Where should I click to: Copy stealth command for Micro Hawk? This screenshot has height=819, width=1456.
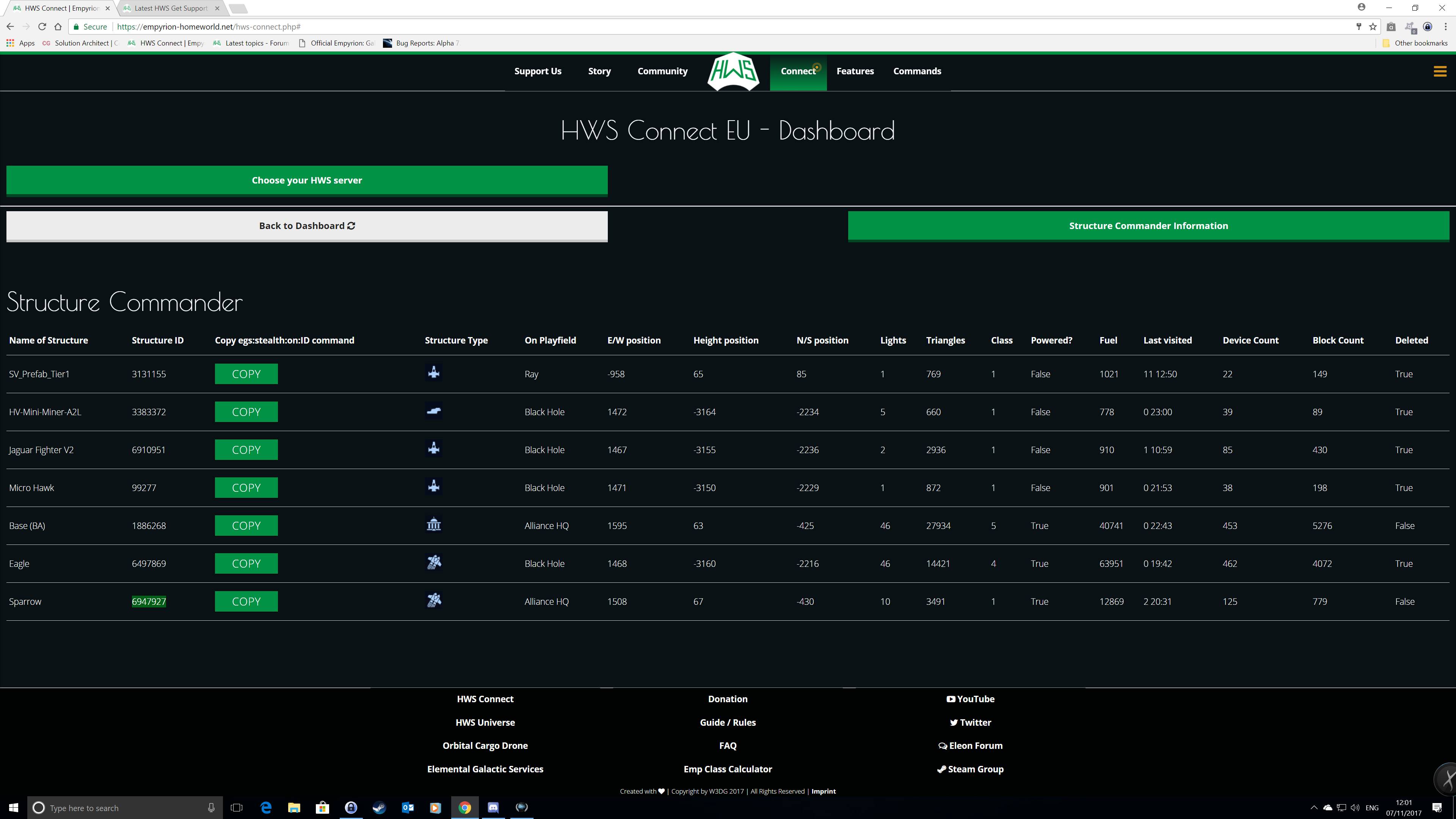tap(246, 487)
